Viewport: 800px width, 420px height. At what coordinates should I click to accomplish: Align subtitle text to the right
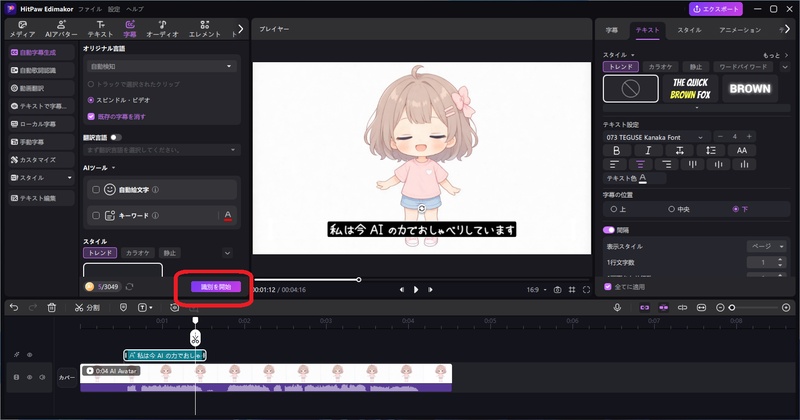666,164
